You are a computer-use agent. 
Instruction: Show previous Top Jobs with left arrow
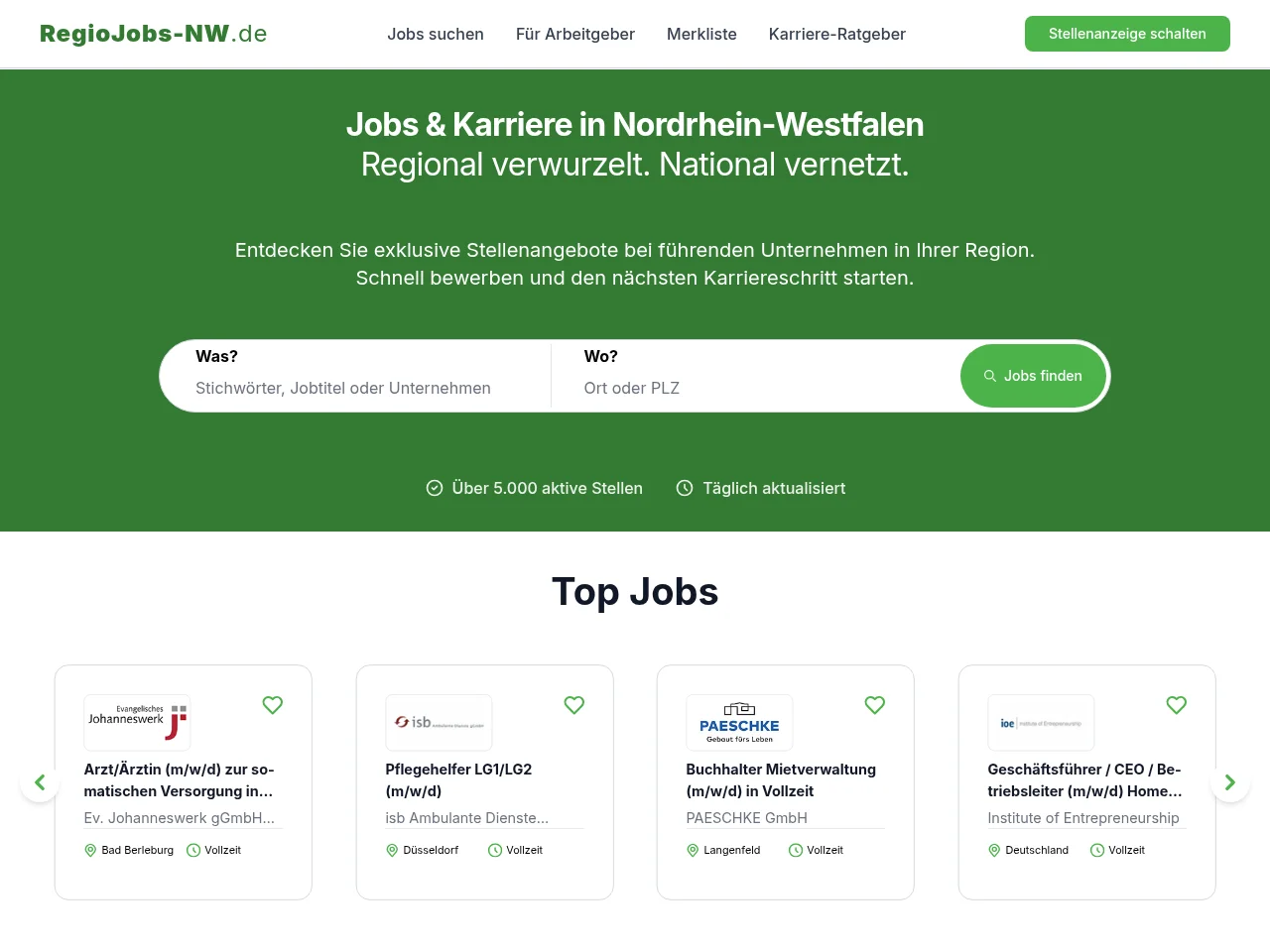[x=40, y=782]
